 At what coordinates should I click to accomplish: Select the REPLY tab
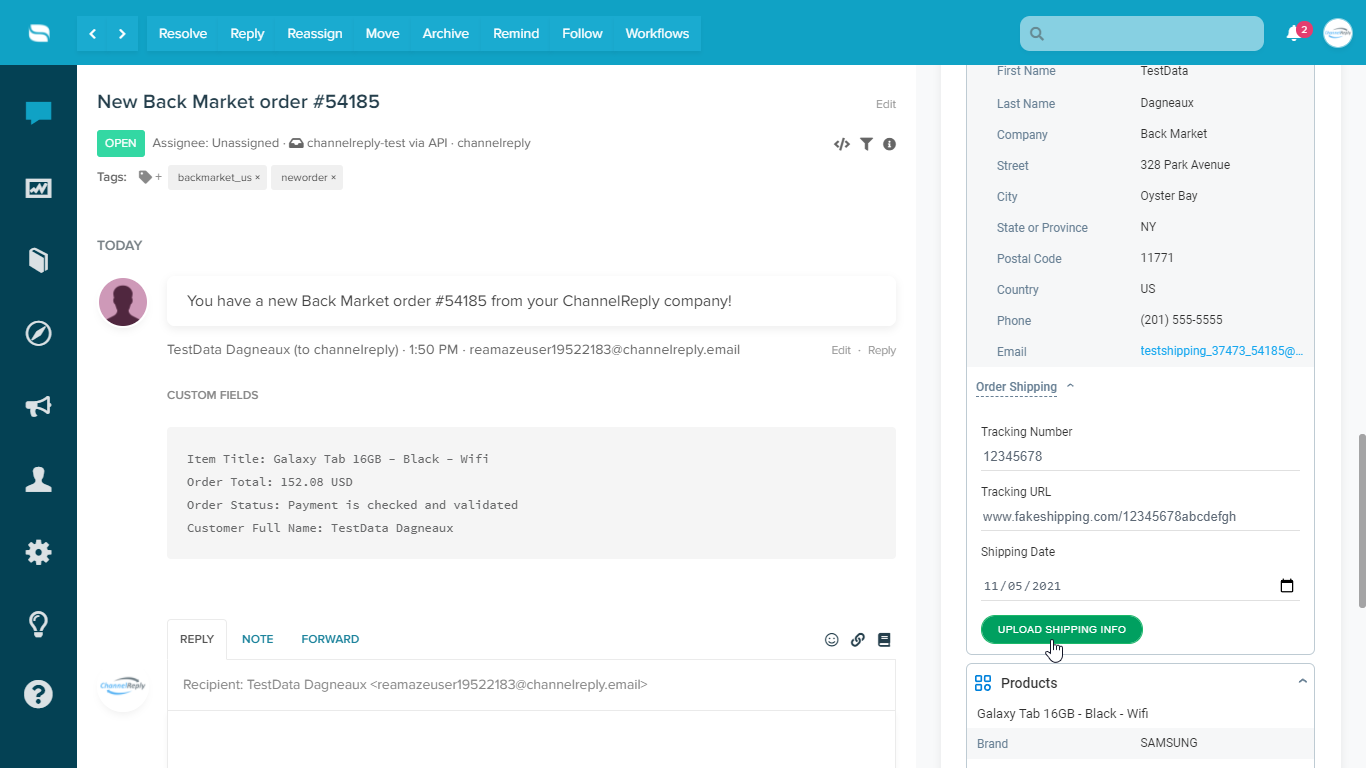pyautogui.click(x=197, y=639)
